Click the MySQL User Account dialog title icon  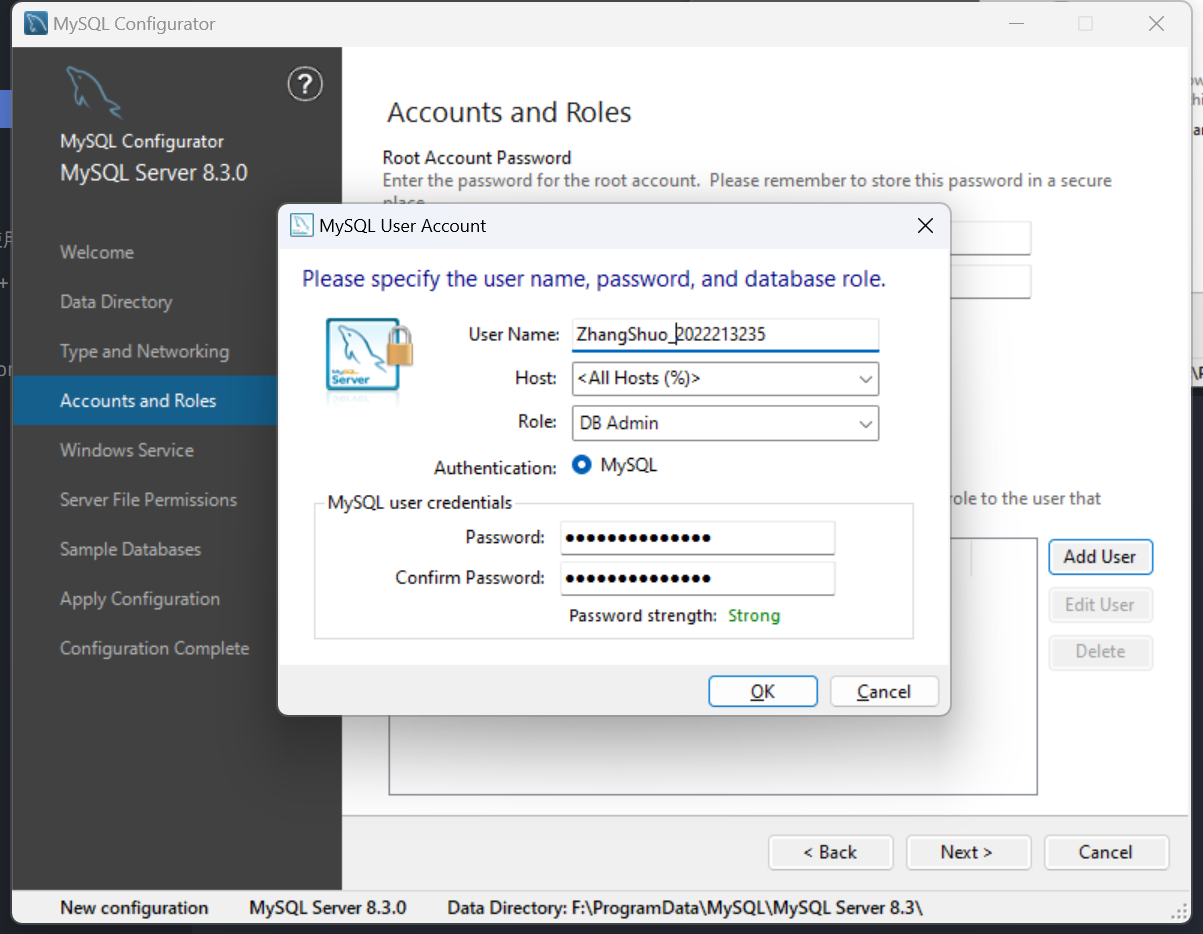coord(301,226)
